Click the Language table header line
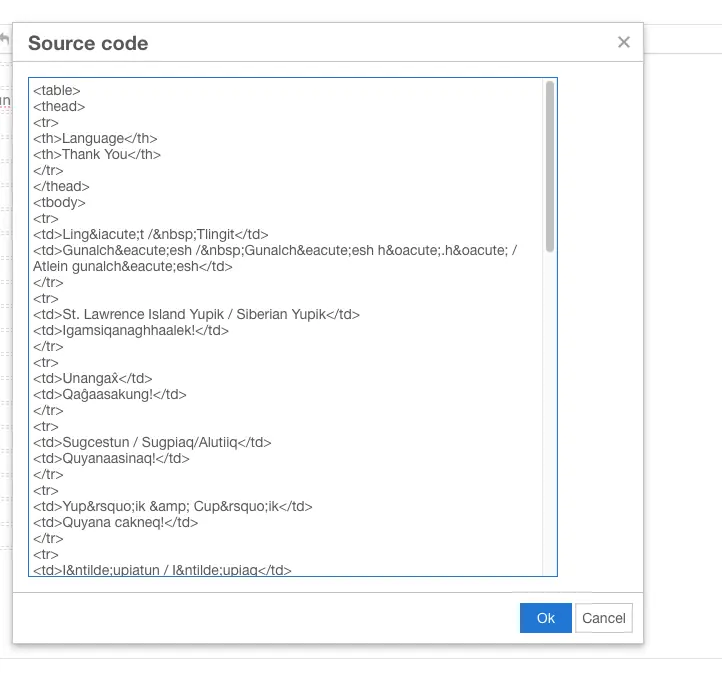The image size is (722, 675). (x=95, y=138)
